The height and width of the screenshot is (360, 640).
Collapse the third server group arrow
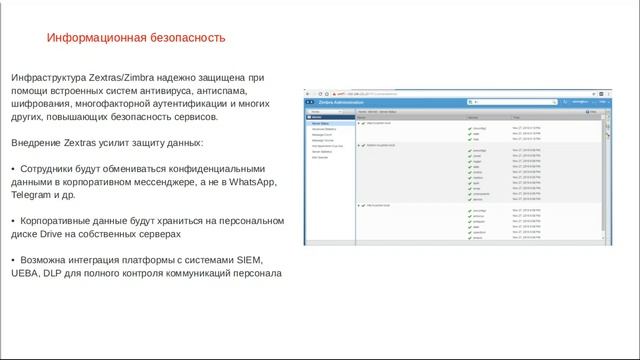359,206
